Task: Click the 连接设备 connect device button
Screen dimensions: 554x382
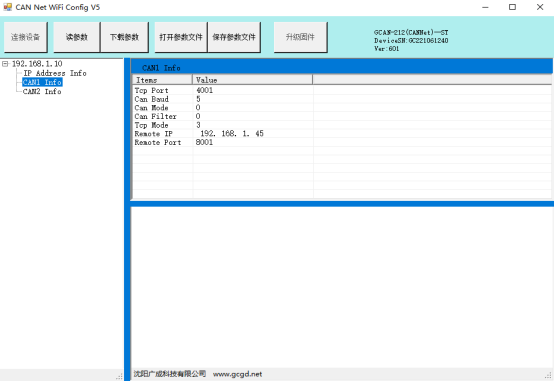Action: coord(25,37)
